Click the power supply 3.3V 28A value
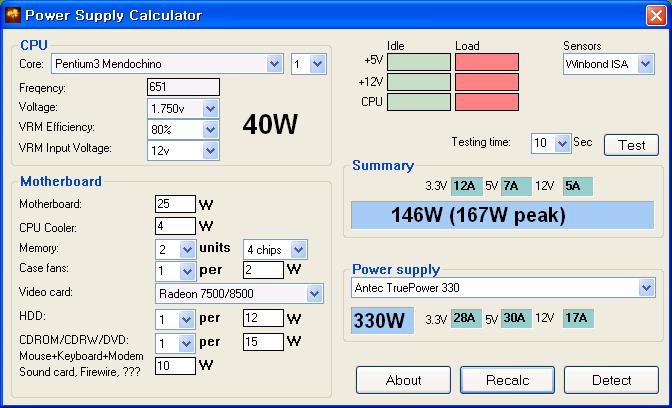The width and height of the screenshot is (672, 408). click(x=466, y=318)
